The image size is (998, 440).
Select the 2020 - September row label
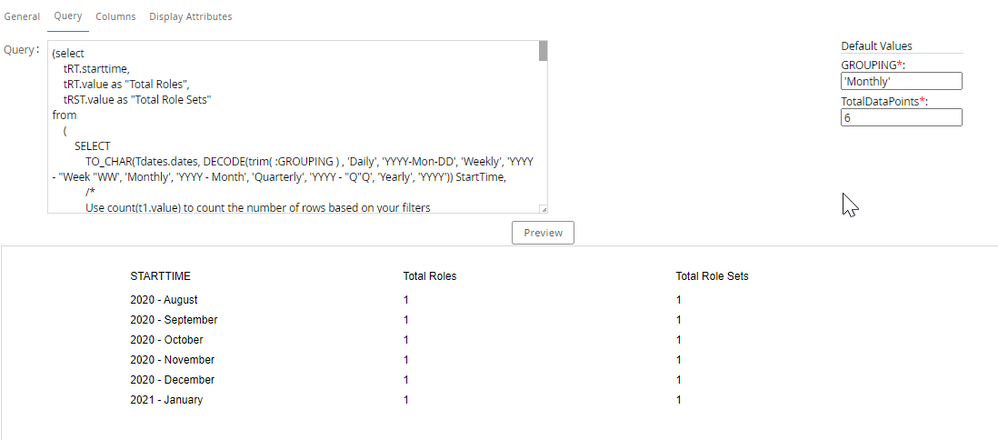[x=174, y=320]
